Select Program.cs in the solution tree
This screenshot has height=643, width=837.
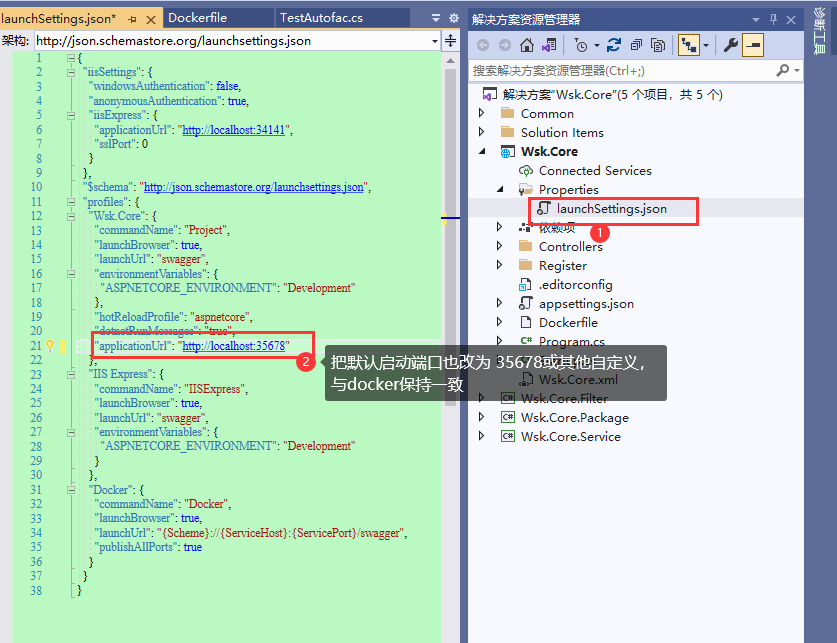point(572,342)
